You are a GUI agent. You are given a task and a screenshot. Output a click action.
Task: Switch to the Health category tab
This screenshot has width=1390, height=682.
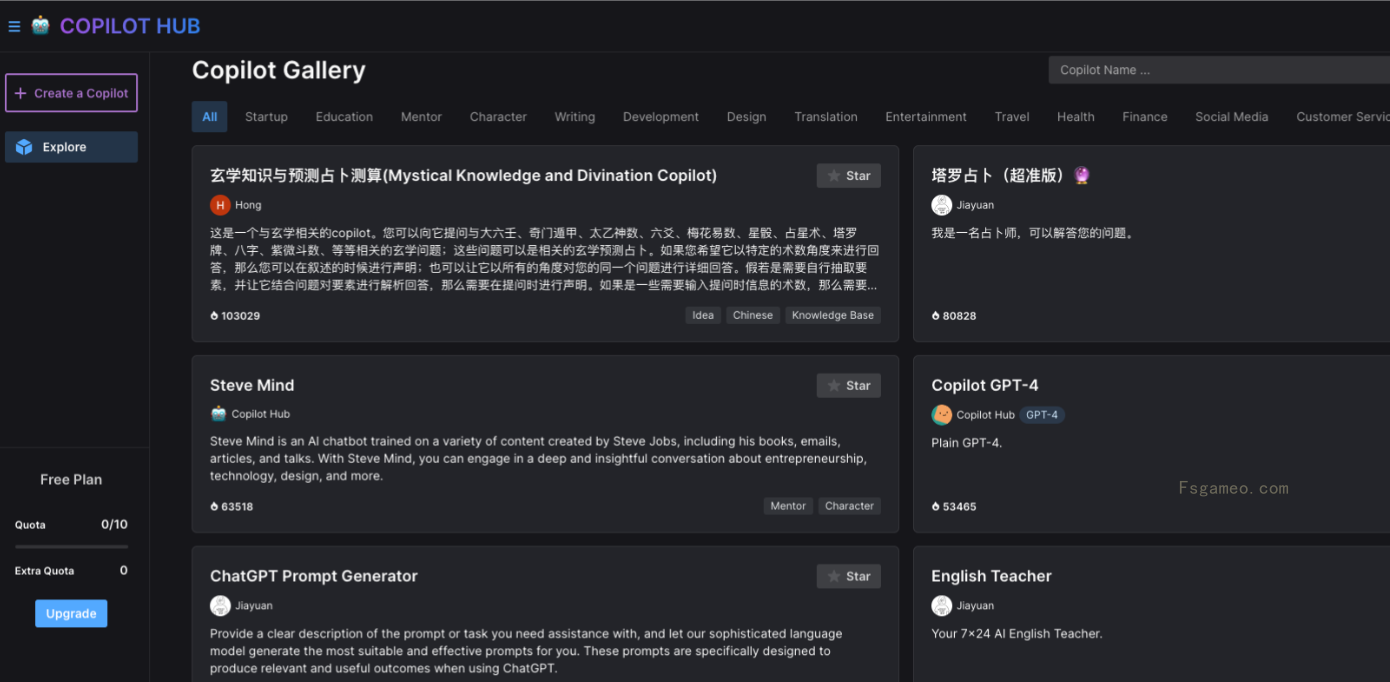pyautogui.click(x=1076, y=117)
